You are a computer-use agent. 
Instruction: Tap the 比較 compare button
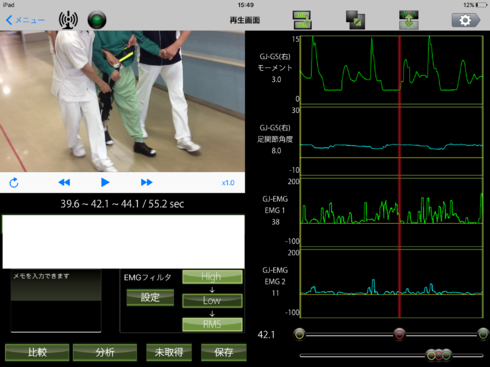click(x=37, y=352)
